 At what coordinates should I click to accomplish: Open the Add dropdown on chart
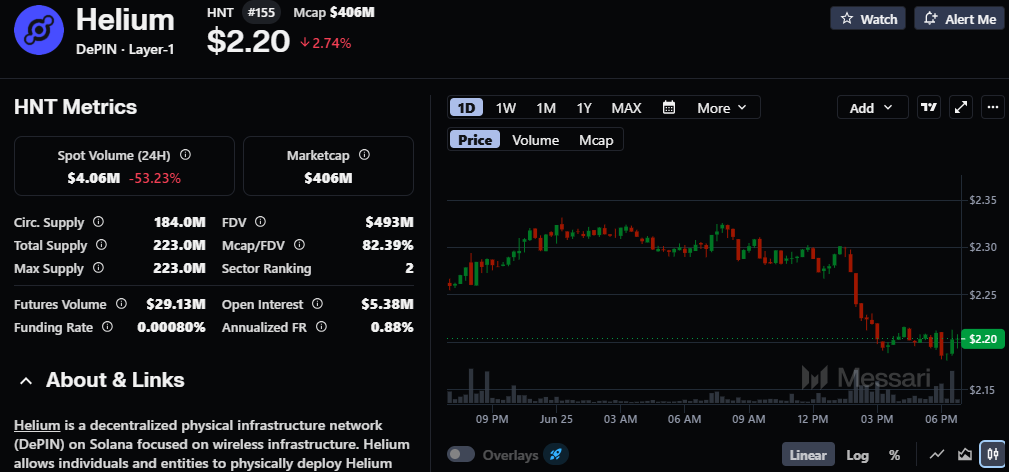(x=872, y=108)
